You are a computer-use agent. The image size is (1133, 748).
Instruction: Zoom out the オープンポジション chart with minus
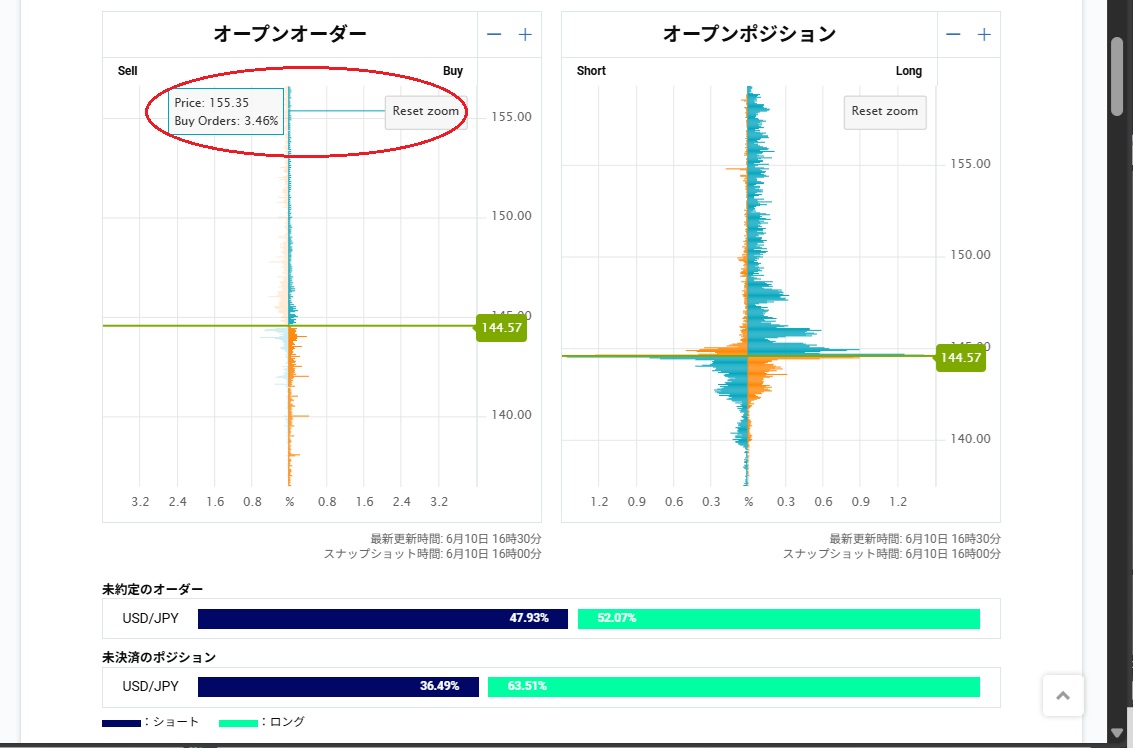[x=953, y=34]
